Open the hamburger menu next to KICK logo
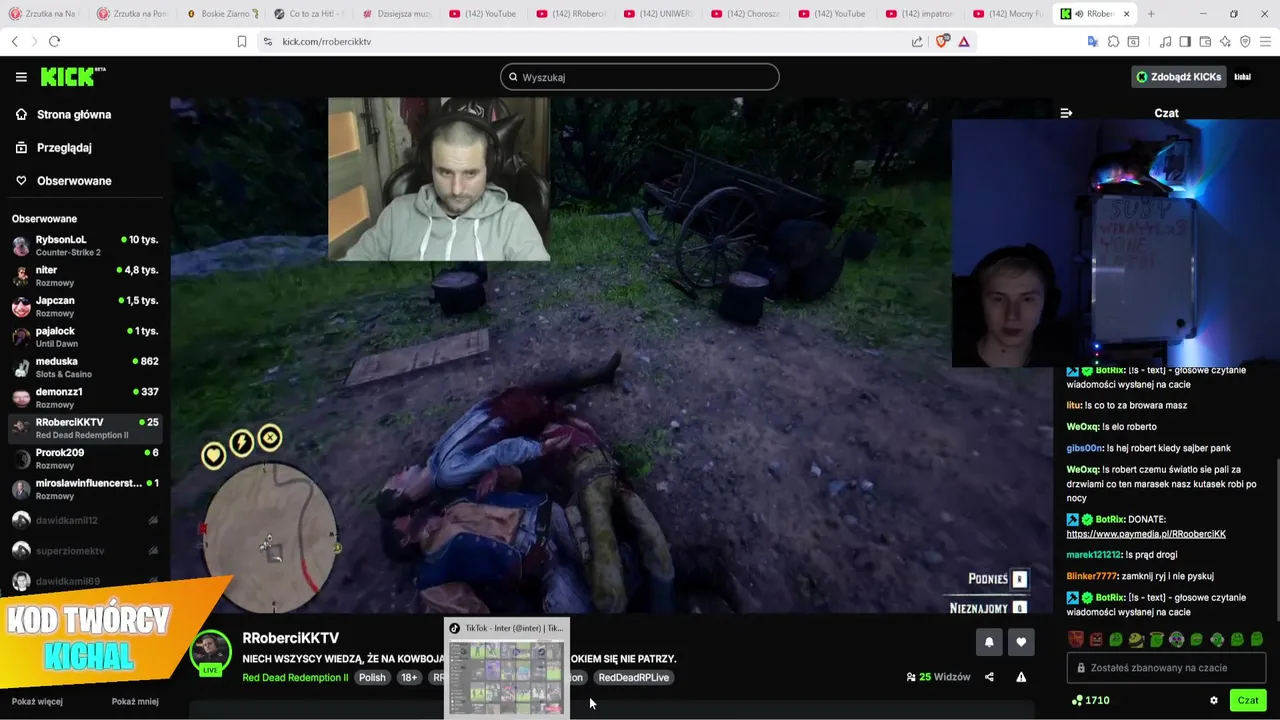Viewport: 1280px width, 720px height. (x=21, y=77)
